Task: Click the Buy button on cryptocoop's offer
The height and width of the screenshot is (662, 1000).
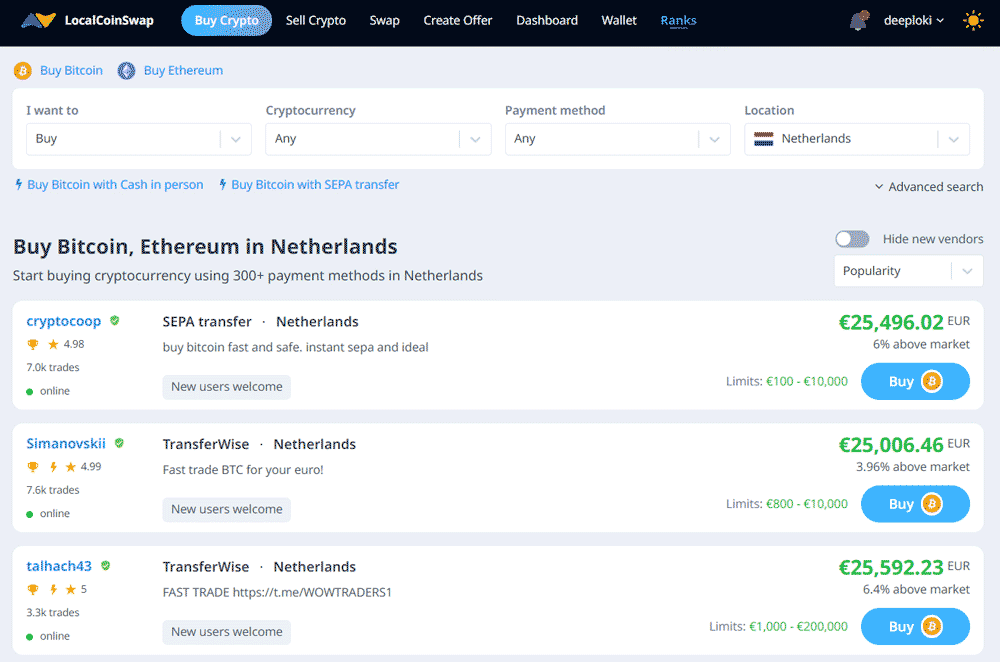Action: point(915,381)
